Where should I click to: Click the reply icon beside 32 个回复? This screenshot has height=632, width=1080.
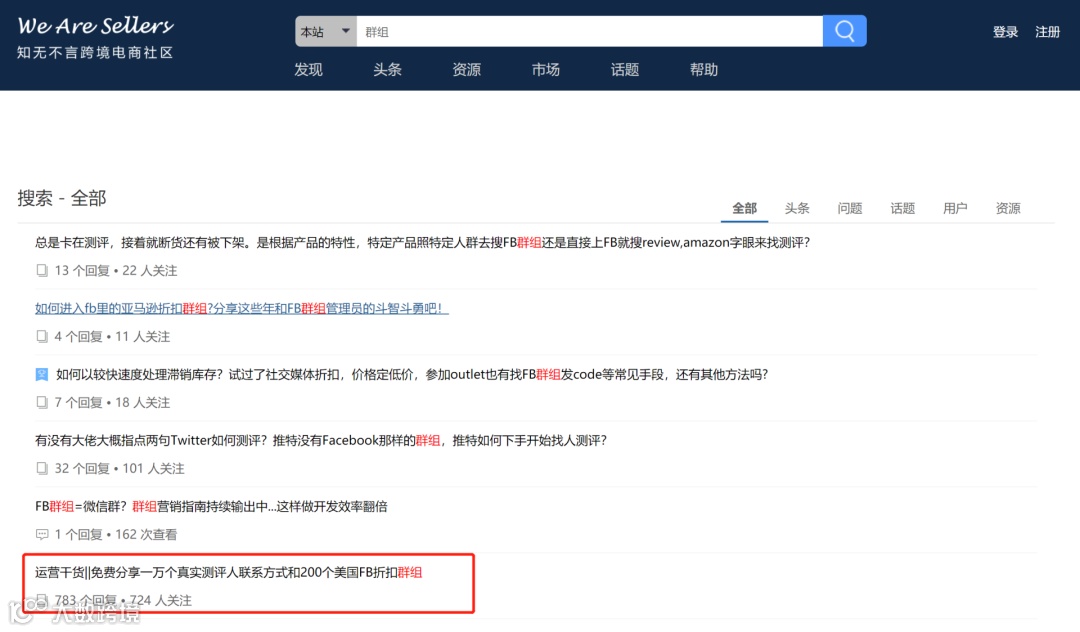point(42,469)
